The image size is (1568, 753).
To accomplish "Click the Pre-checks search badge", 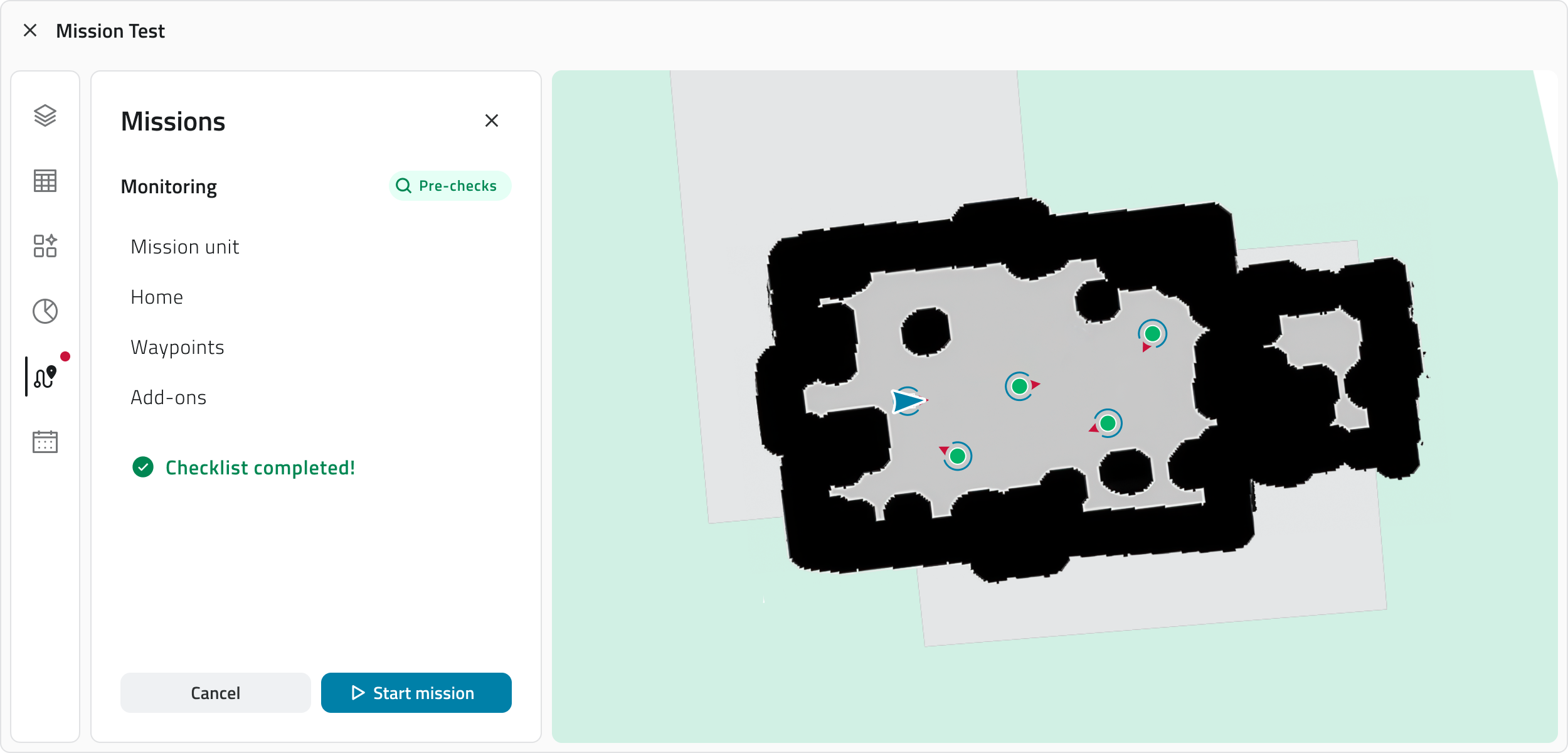I will point(450,186).
